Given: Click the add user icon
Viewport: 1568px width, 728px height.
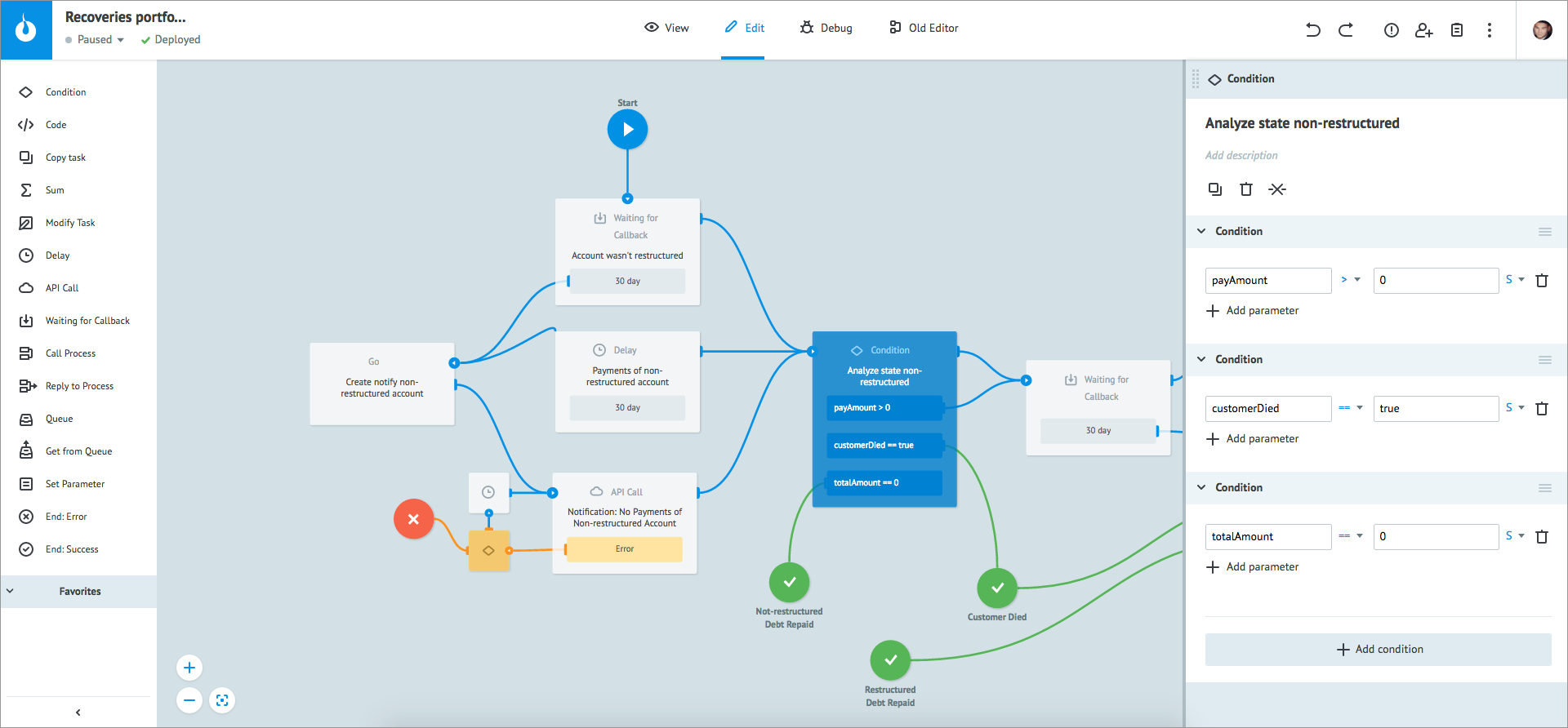Looking at the screenshot, I should 1423,30.
